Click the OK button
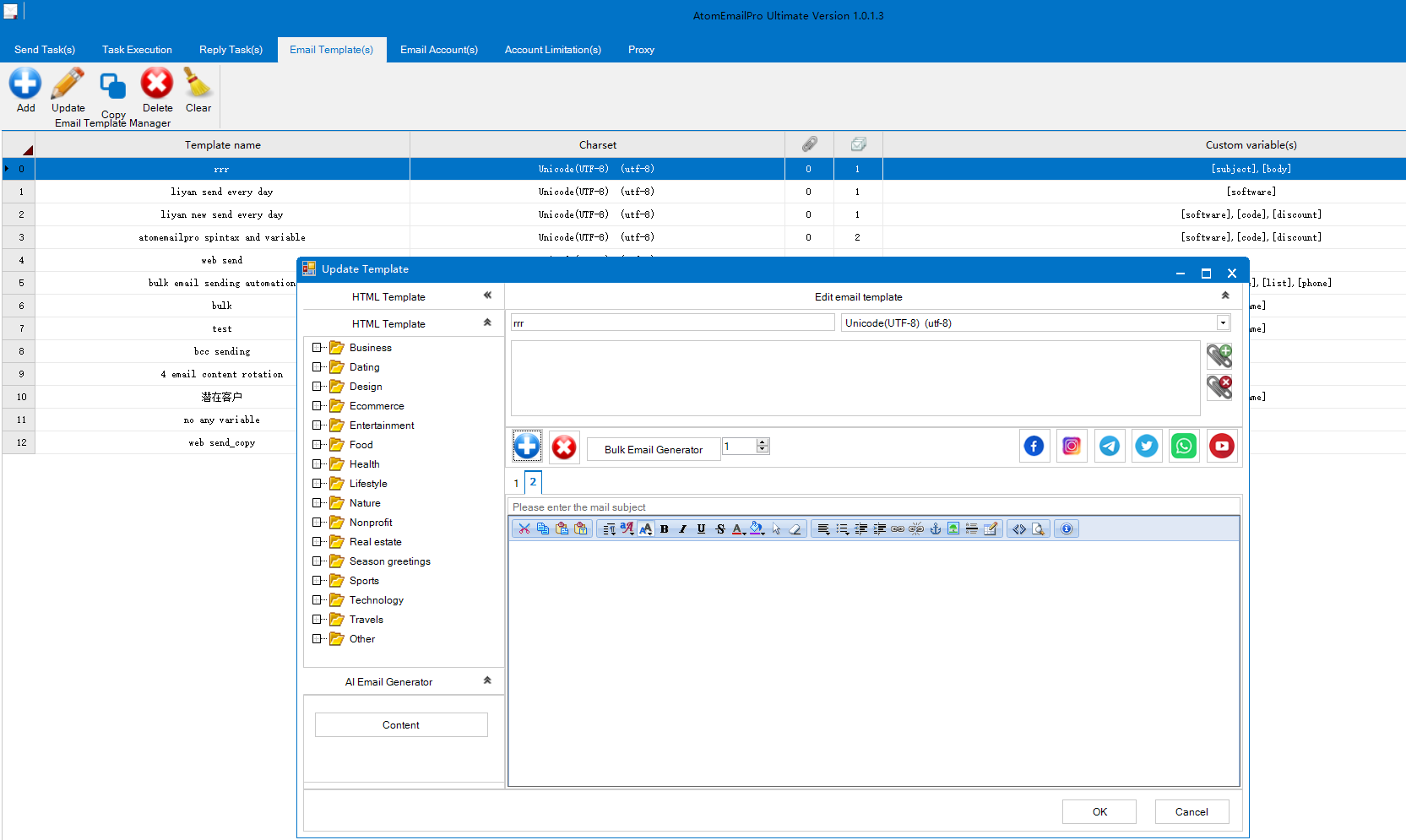 [x=1099, y=811]
